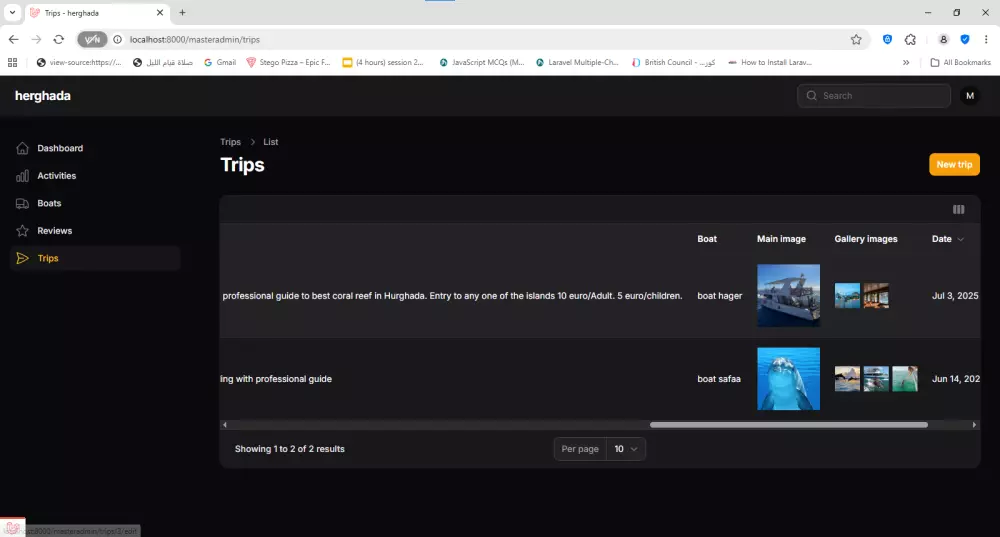
Task: Click the 'boat hager' cell
Action: pyautogui.click(x=719, y=296)
